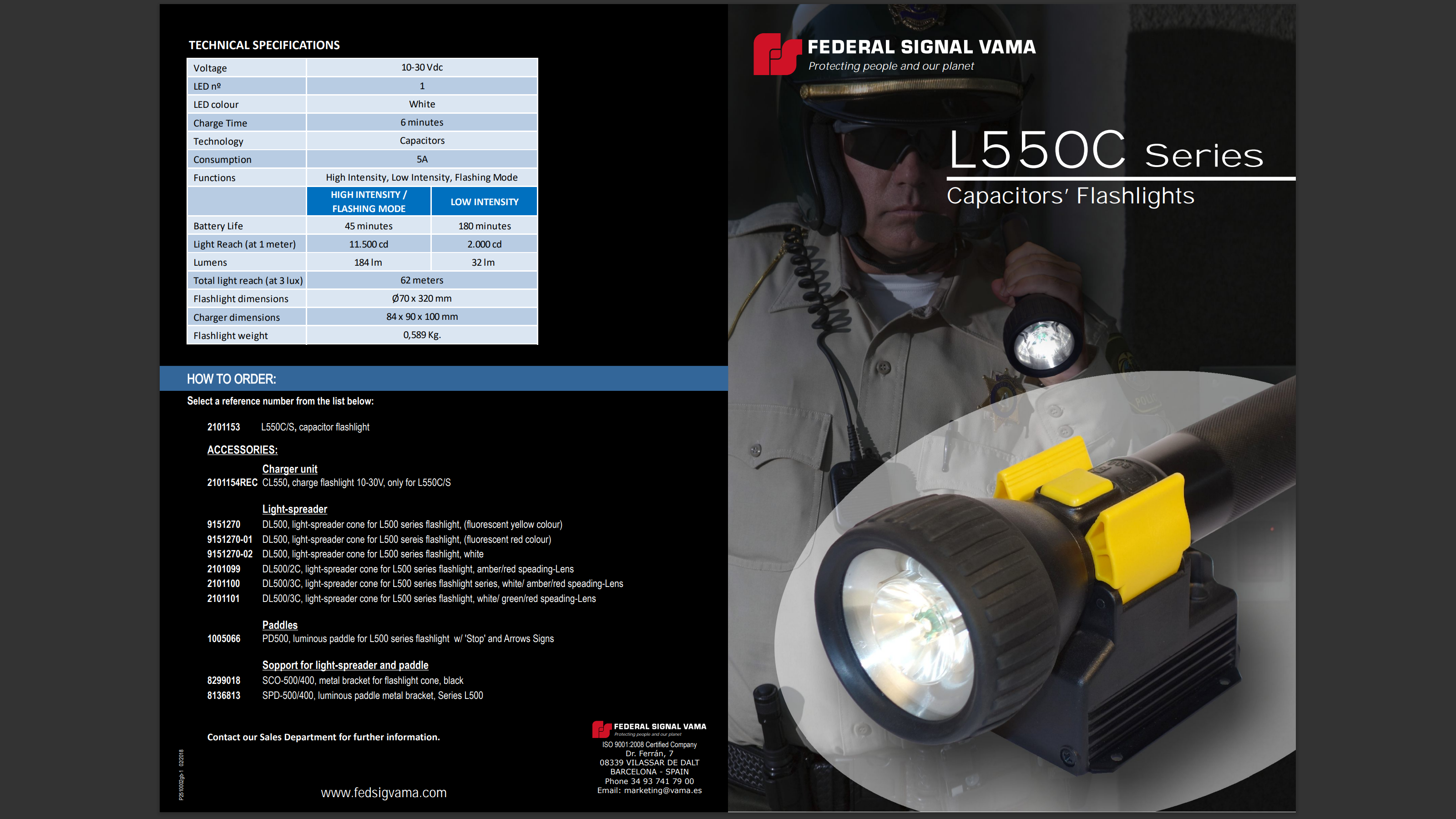This screenshot has height=819, width=1456.
Task: Click the 11.500 cd light reach cell
Action: 369,243
